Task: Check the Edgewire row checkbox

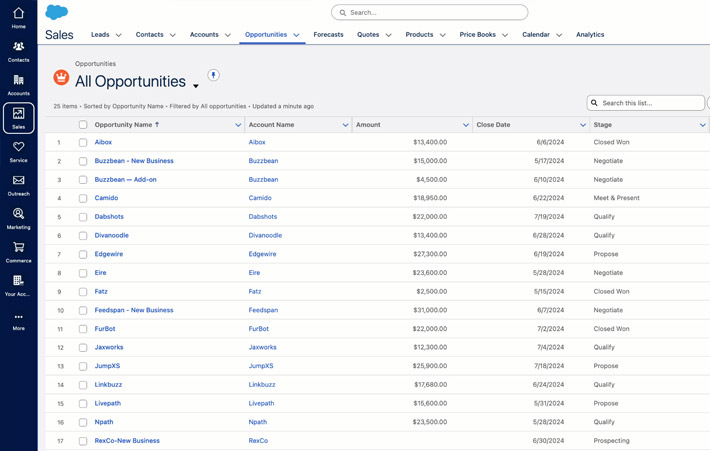Action: pyautogui.click(x=83, y=254)
